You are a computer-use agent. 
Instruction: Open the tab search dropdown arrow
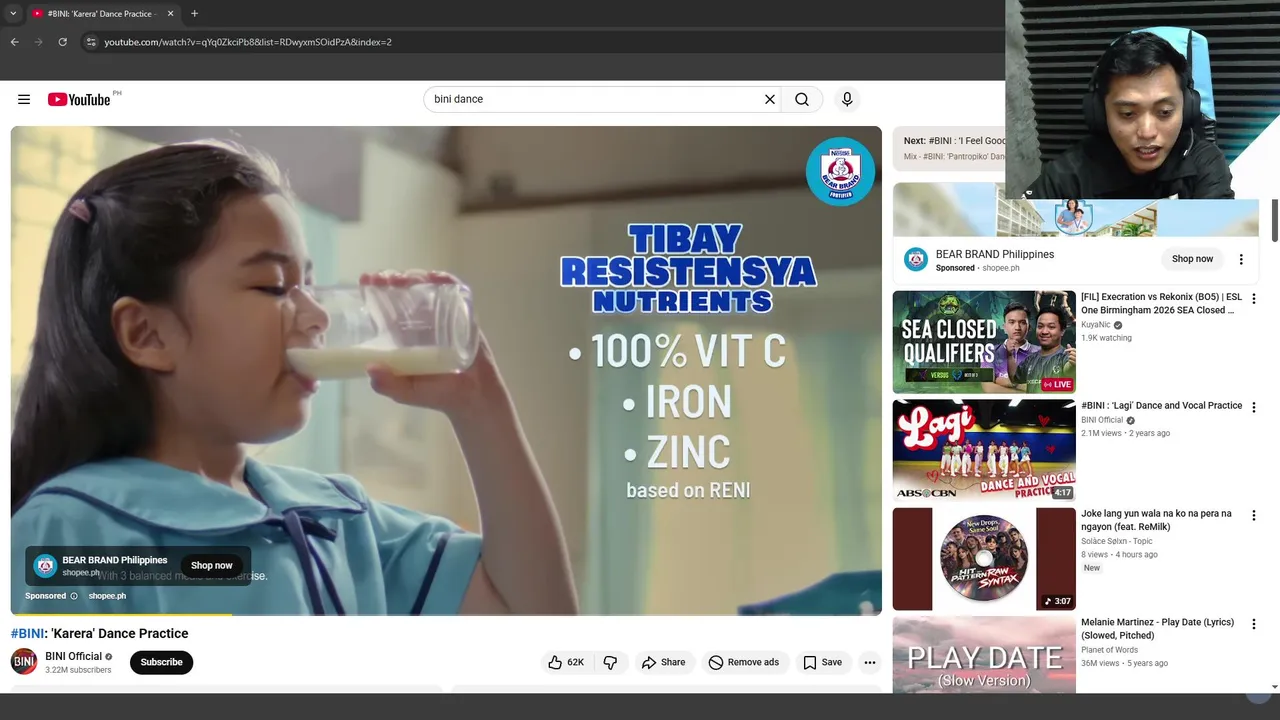click(x=12, y=14)
